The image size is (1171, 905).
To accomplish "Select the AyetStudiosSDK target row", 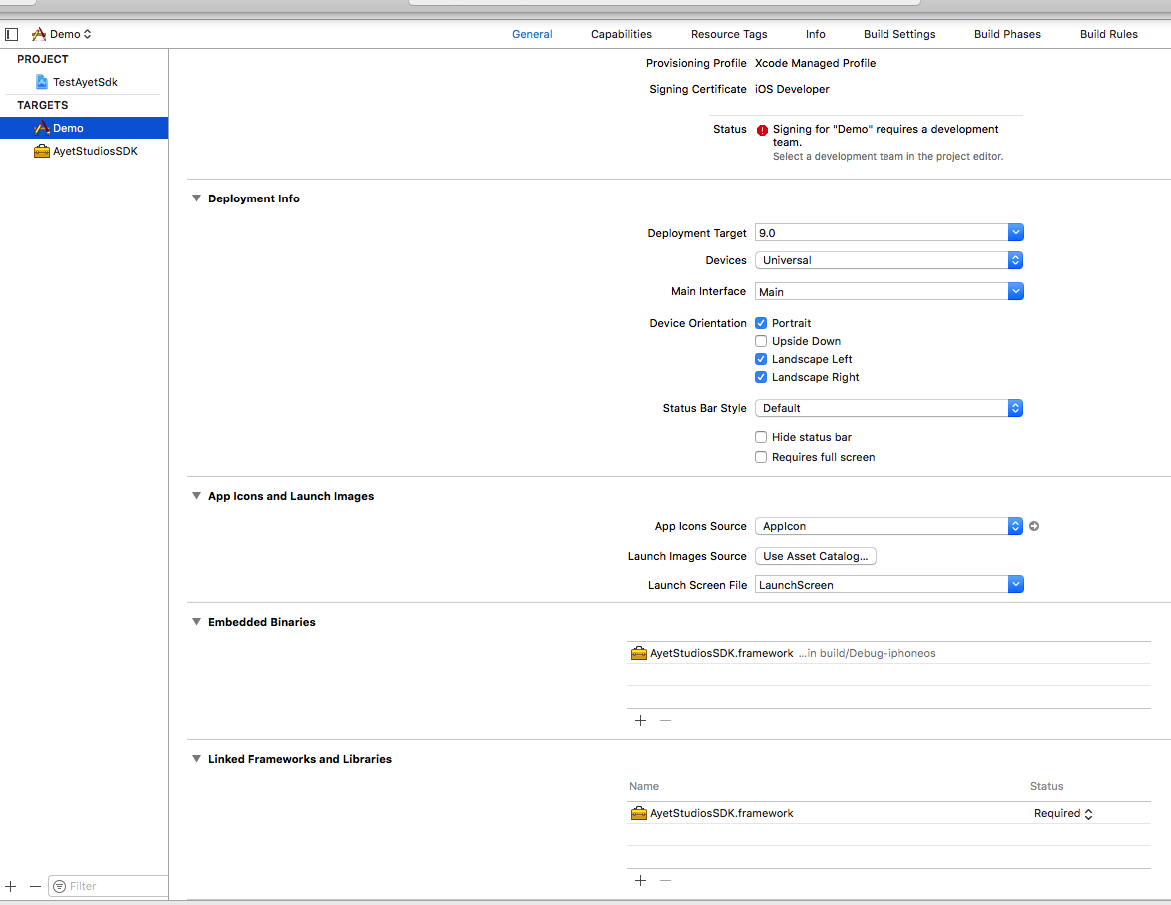I will tap(84, 151).
